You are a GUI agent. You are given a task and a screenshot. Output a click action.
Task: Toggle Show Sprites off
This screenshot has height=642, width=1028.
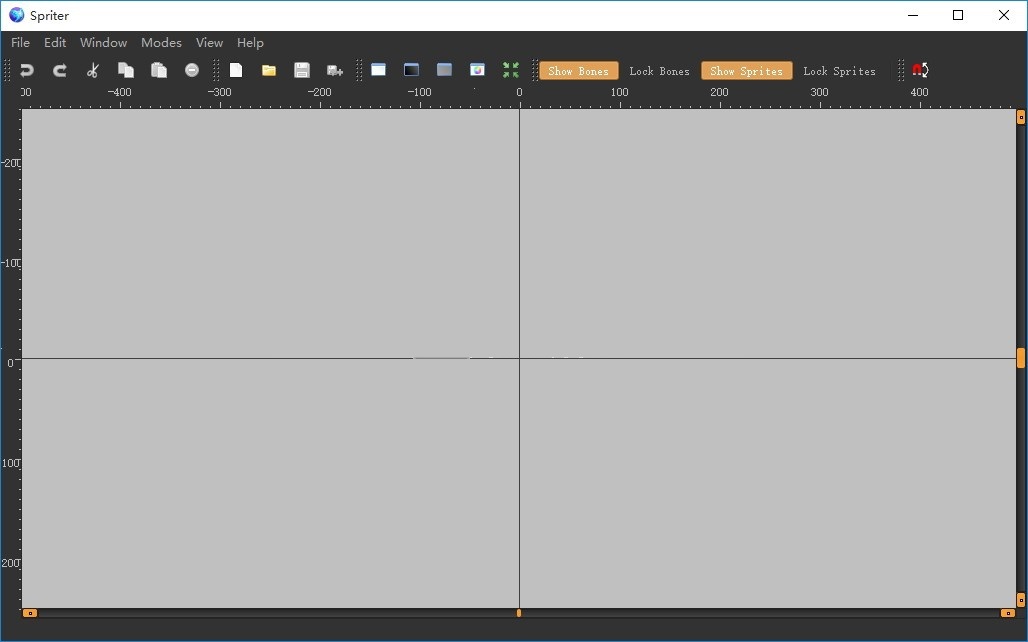[x=746, y=71]
